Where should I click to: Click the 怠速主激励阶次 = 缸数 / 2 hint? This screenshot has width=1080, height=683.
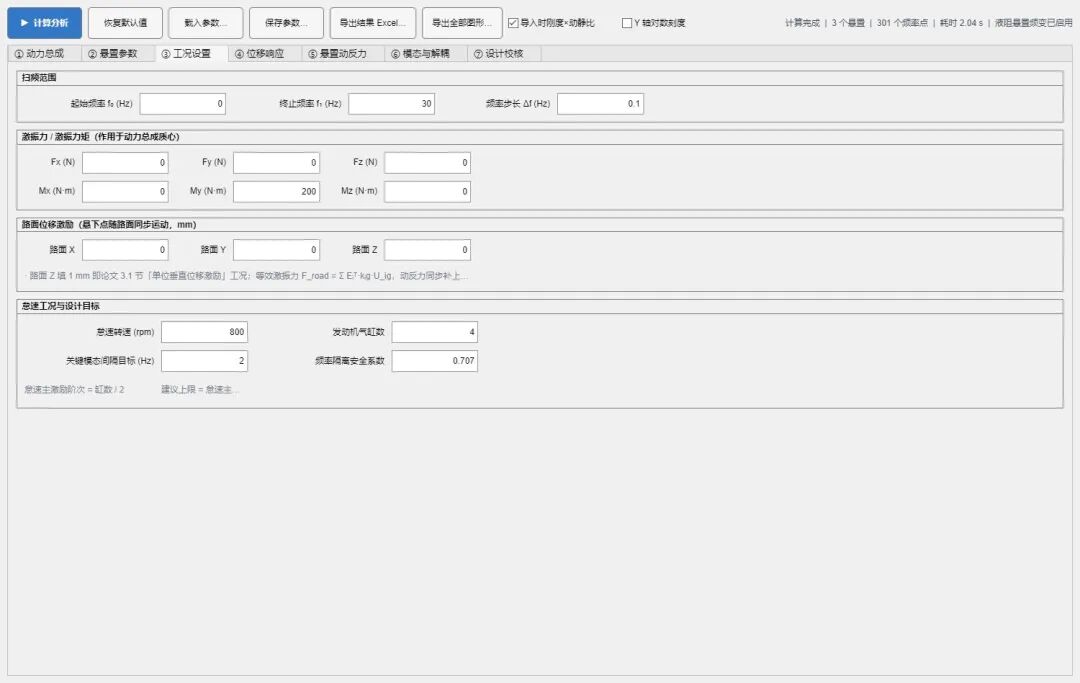pos(74,390)
